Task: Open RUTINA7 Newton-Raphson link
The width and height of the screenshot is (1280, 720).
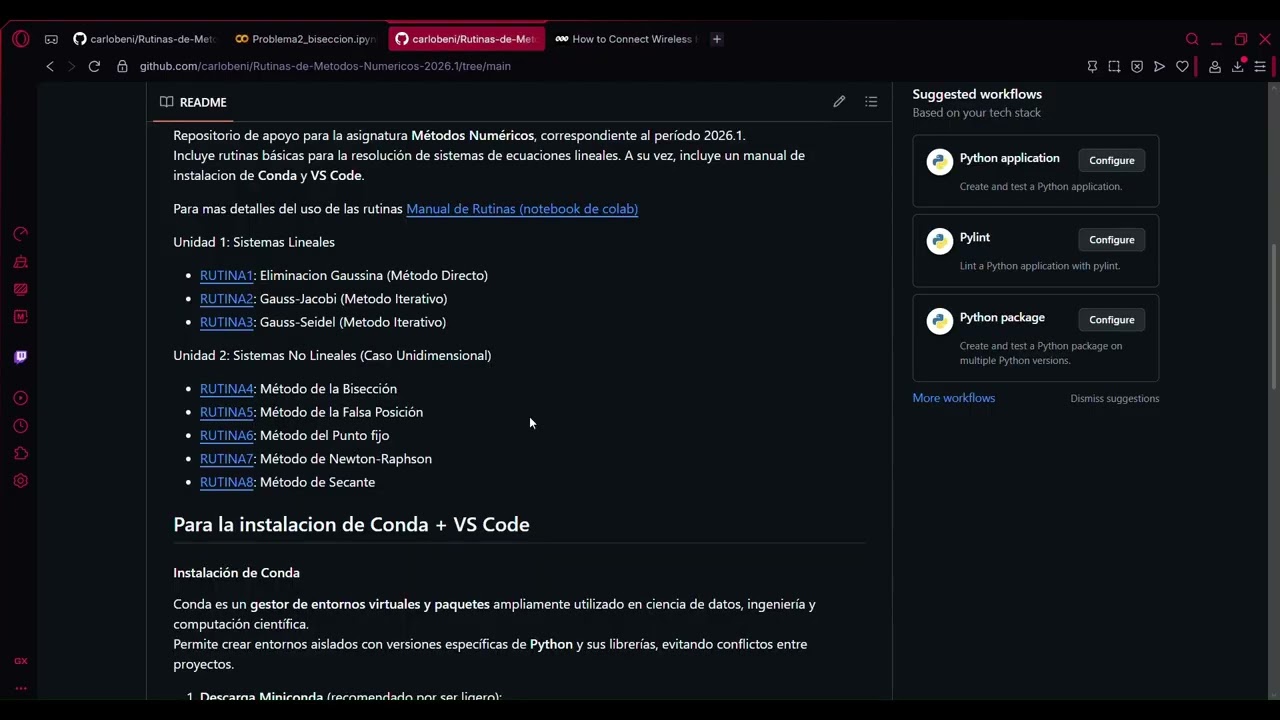Action: tap(226, 459)
